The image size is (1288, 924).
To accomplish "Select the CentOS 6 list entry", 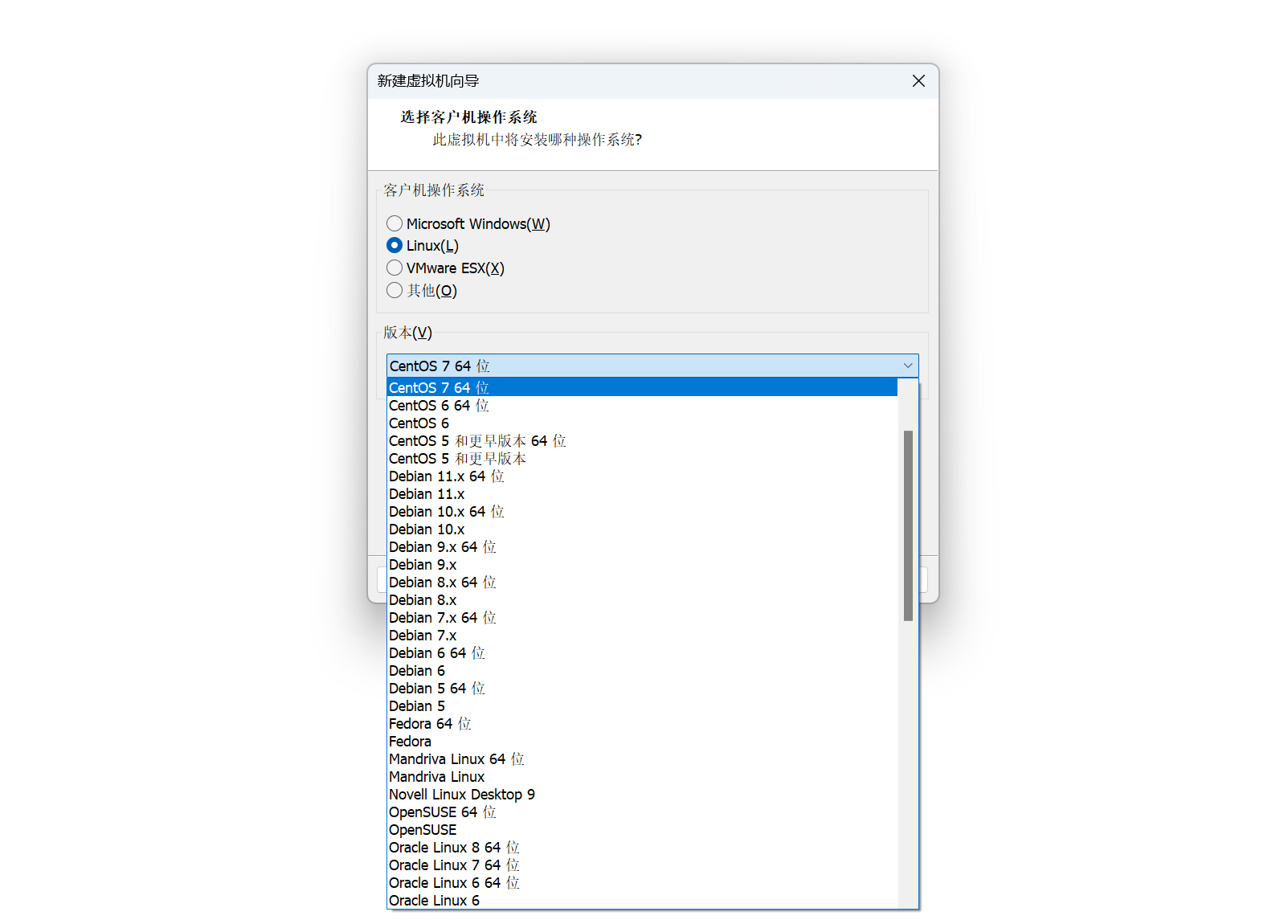I will [642, 423].
